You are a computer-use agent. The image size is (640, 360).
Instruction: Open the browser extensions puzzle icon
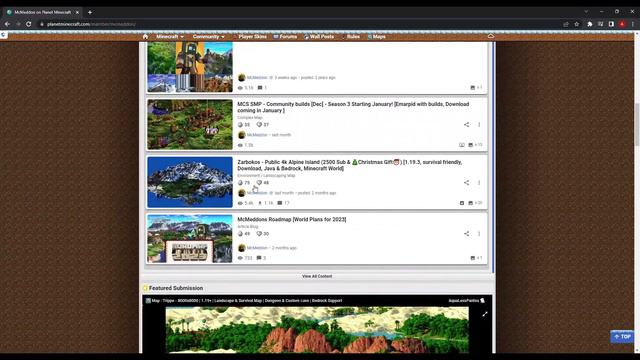coord(590,24)
